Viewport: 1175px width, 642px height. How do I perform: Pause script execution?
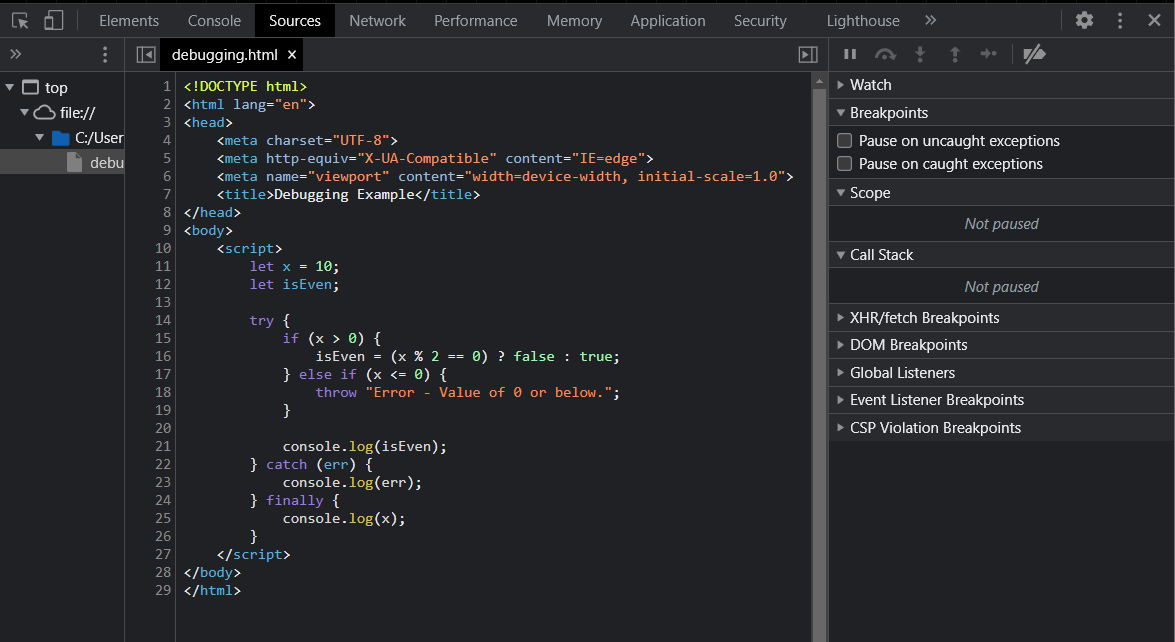point(850,54)
